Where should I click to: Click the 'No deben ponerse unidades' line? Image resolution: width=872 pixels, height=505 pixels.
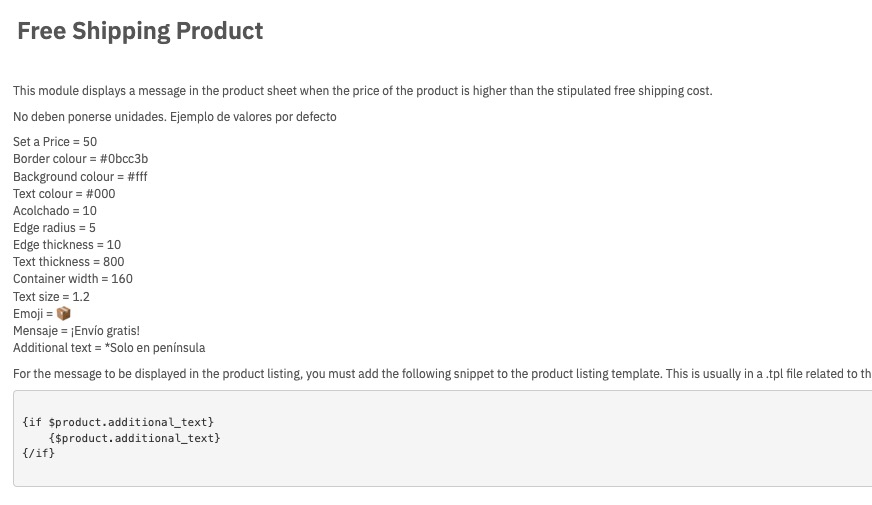175,117
